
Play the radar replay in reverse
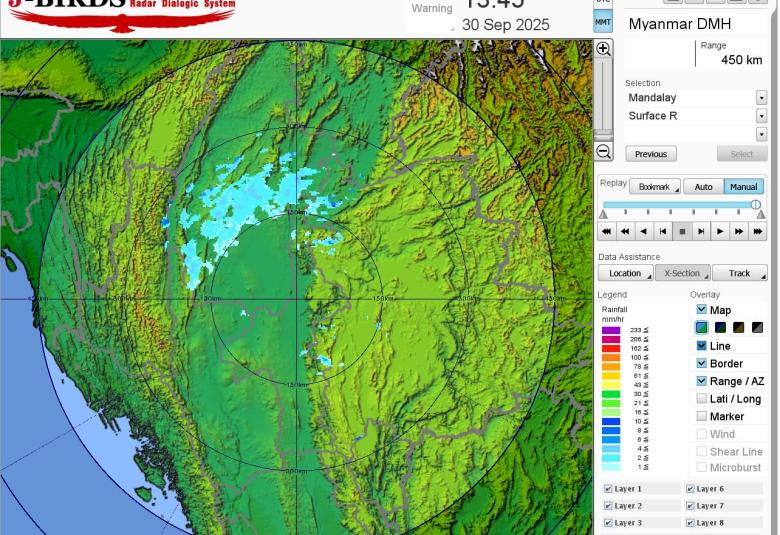643,231
